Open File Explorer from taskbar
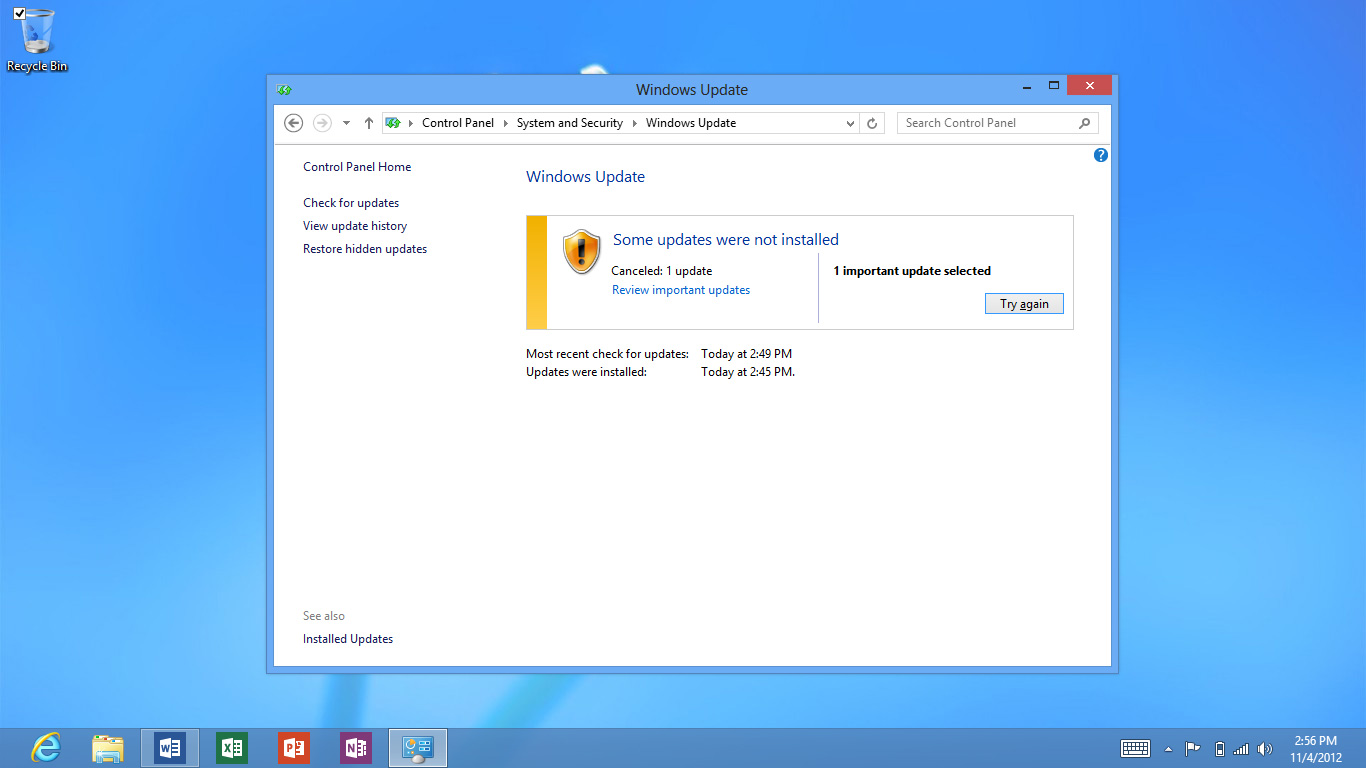Screen dimensions: 1366x768 pyautogui.click(x=108, y=748)
